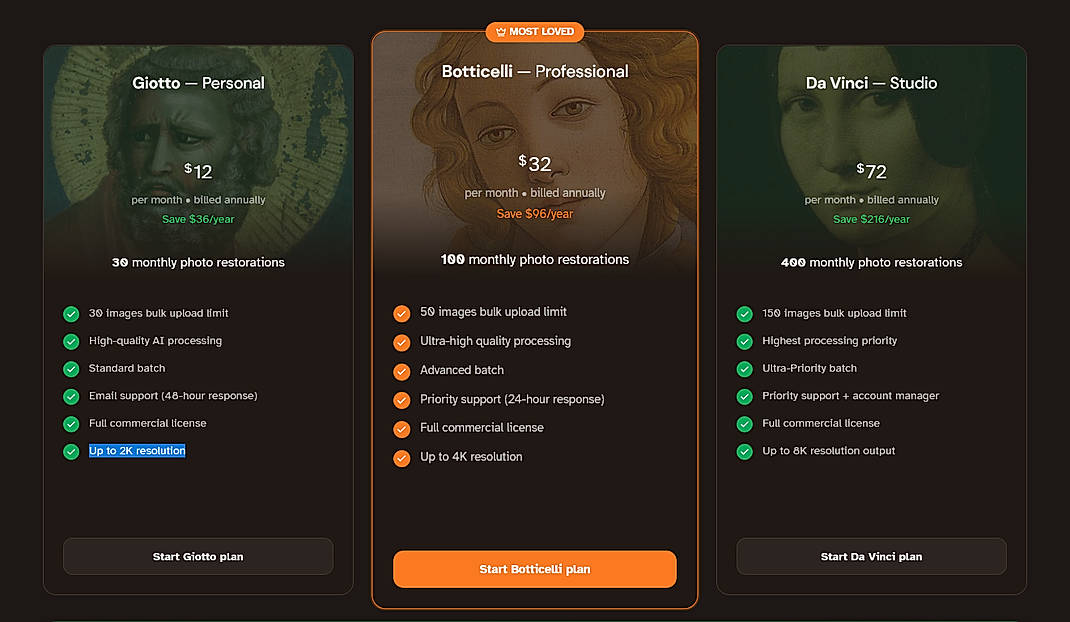Click the highlighted 'Up to 2K resolution' text
The image size is (1070, 622).
(x=137, y=451)
